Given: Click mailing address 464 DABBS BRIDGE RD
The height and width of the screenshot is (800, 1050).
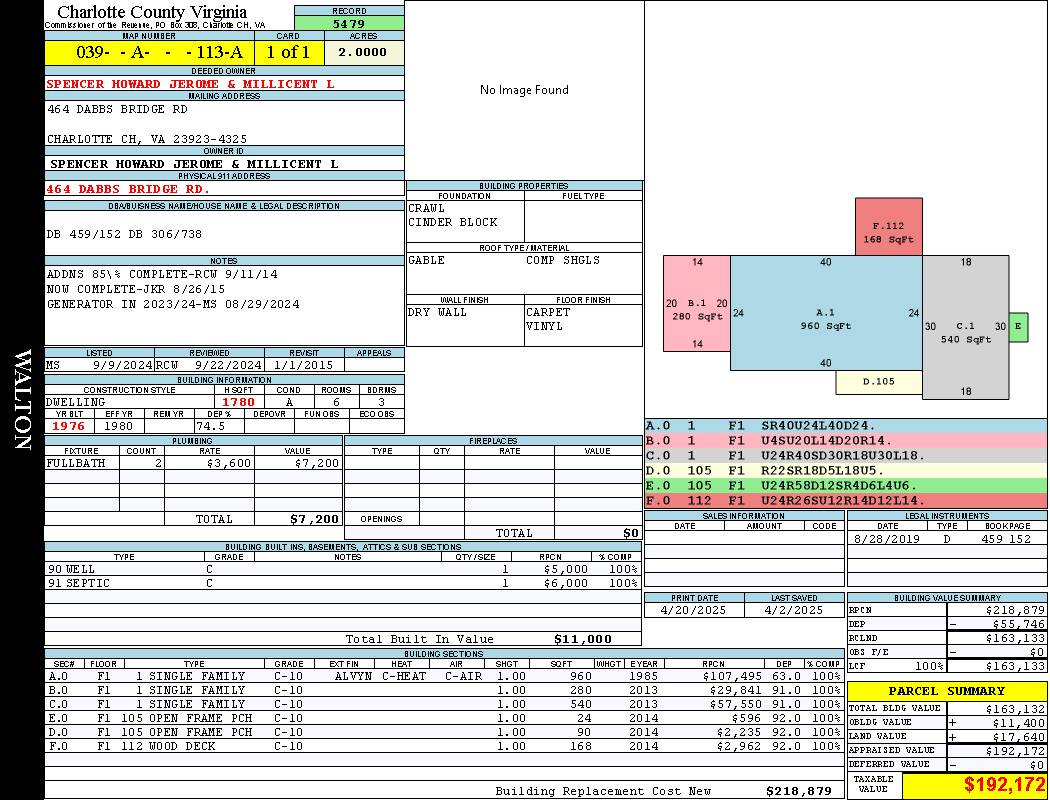Looking at the screenshot, I should (x=117, y=109).
